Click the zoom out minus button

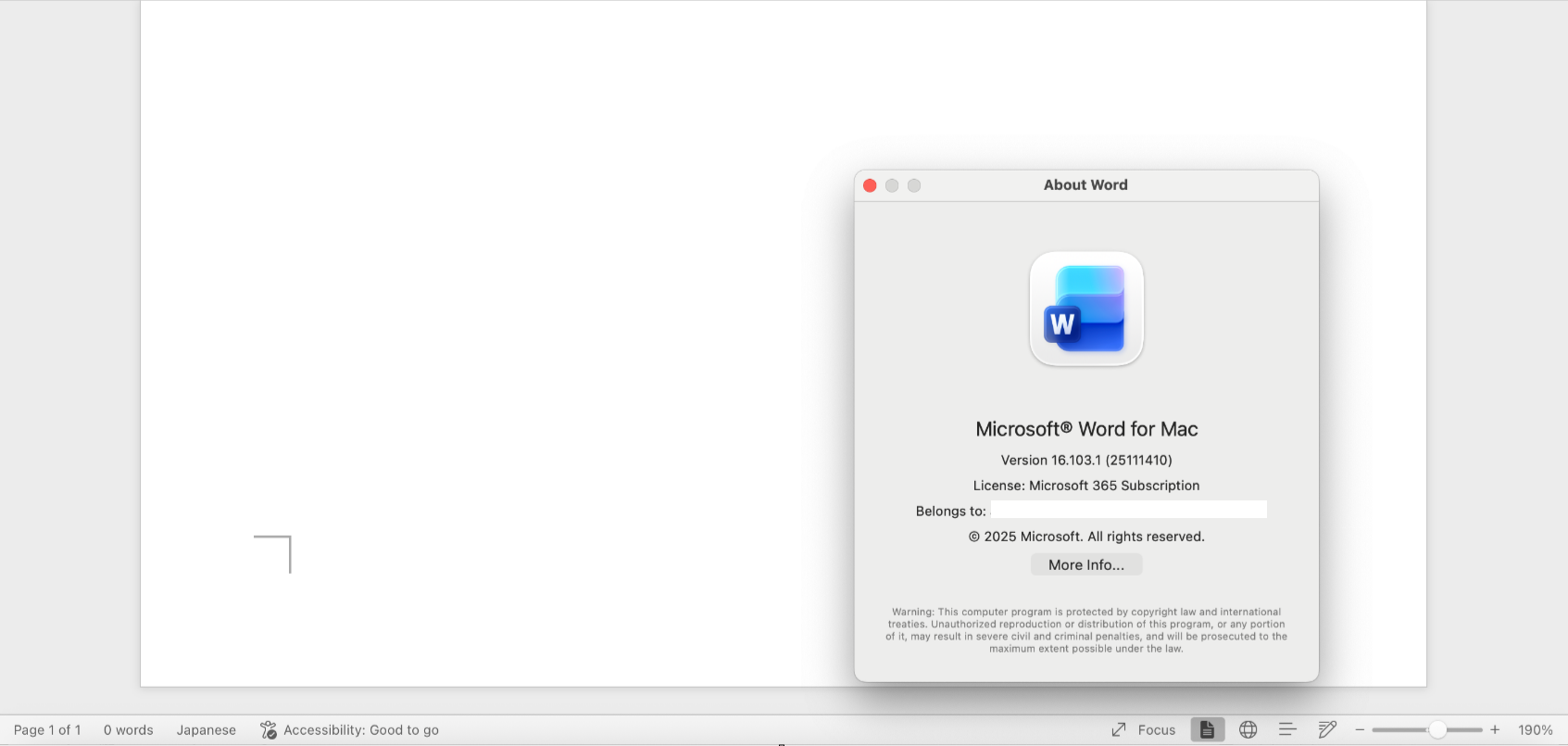(1360, 730)
